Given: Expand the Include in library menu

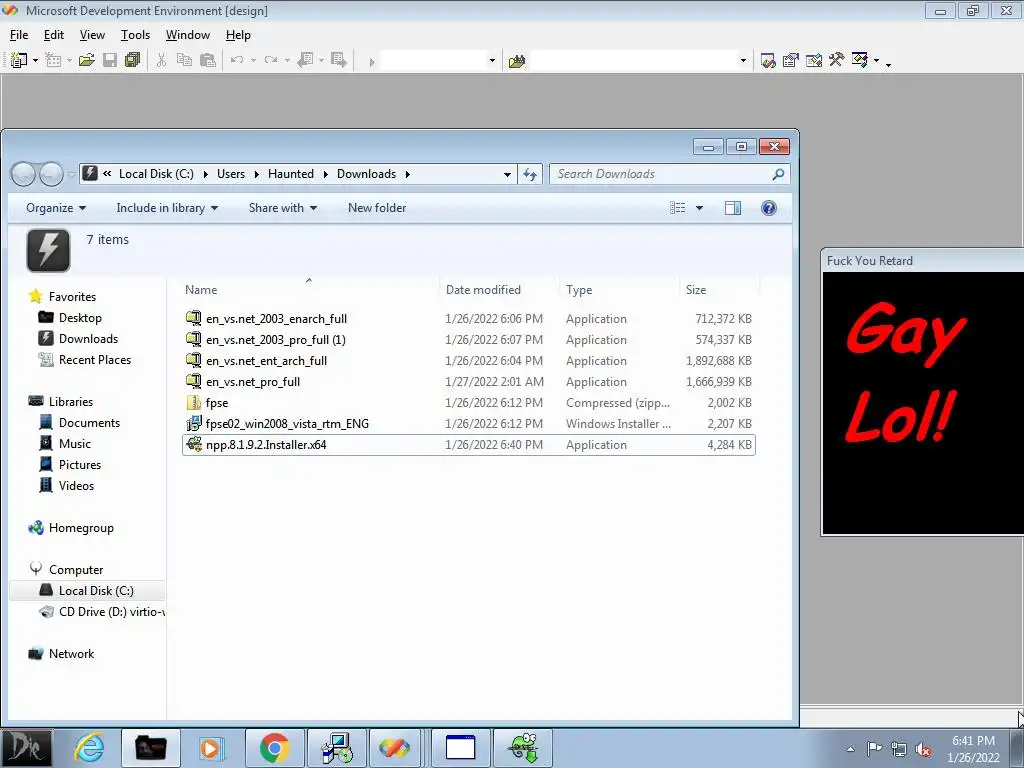Looking at the screenshot, I should pyautogui.click(x=167, y=208).
